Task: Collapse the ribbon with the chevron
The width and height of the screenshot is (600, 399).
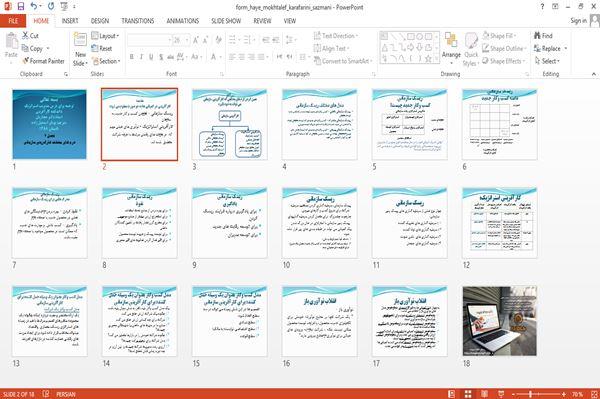Action: coord(593,74)
